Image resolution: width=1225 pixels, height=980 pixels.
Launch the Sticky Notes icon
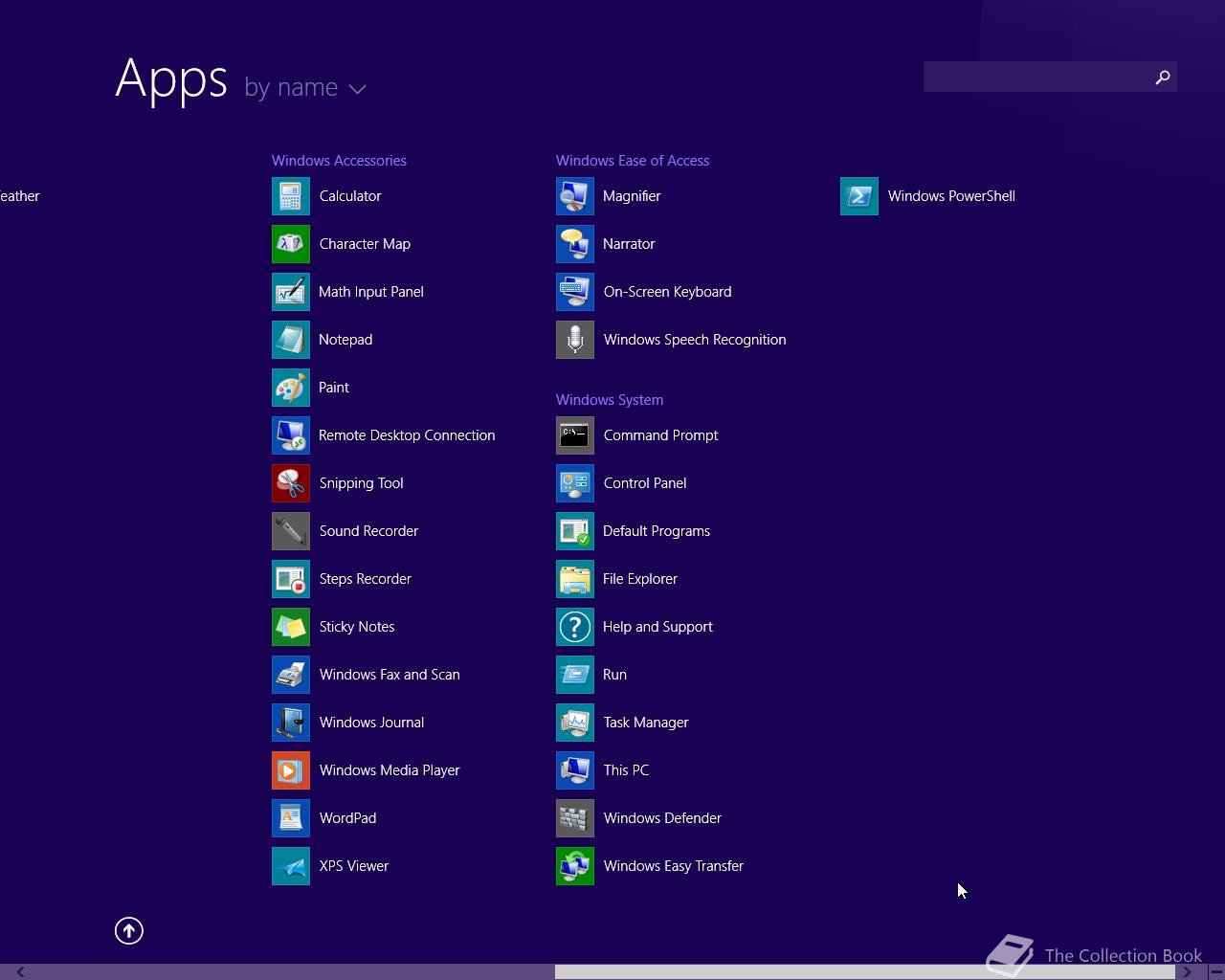(x=291, y=627)
